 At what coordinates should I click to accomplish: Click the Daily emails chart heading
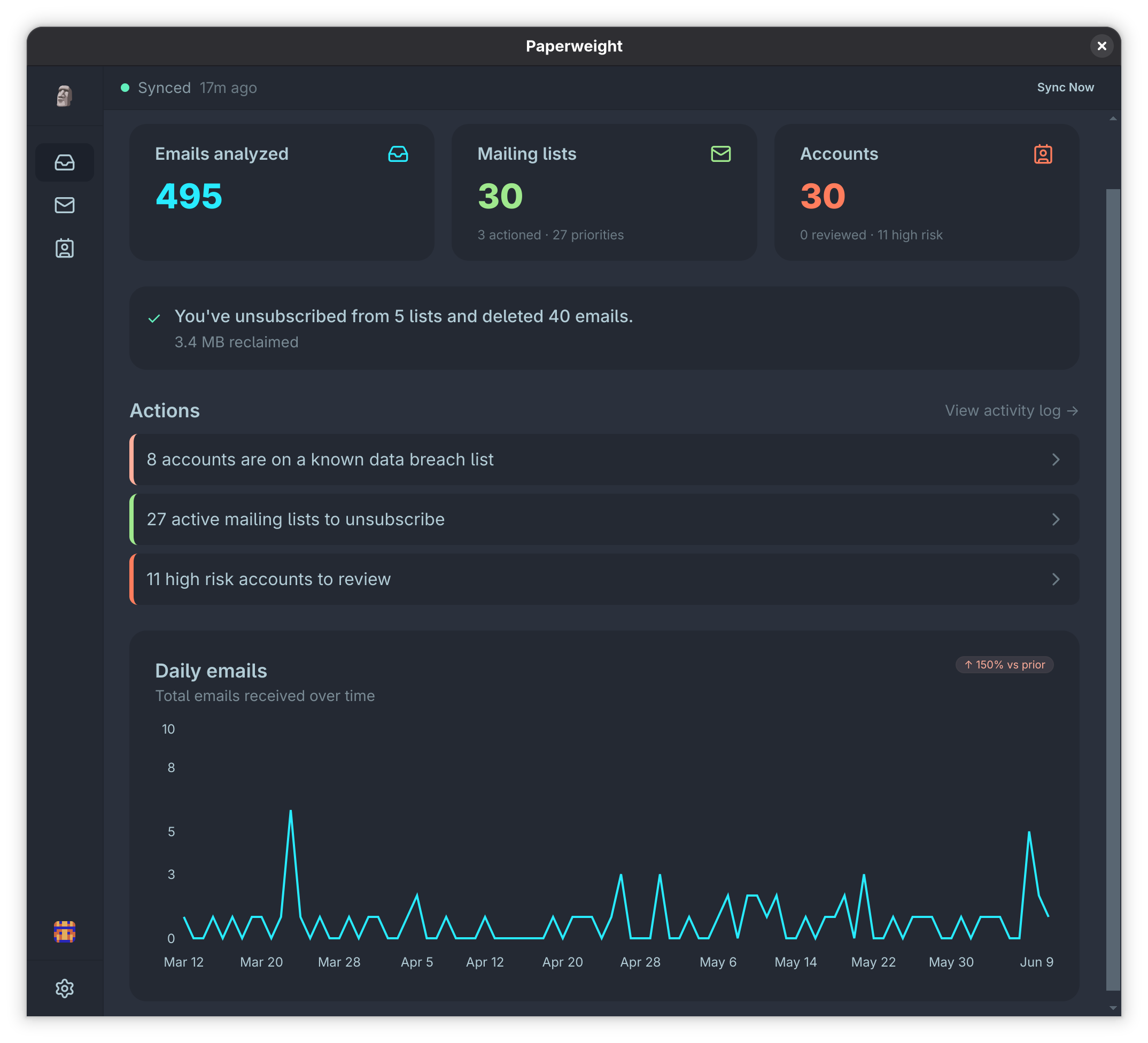(211, 671)
